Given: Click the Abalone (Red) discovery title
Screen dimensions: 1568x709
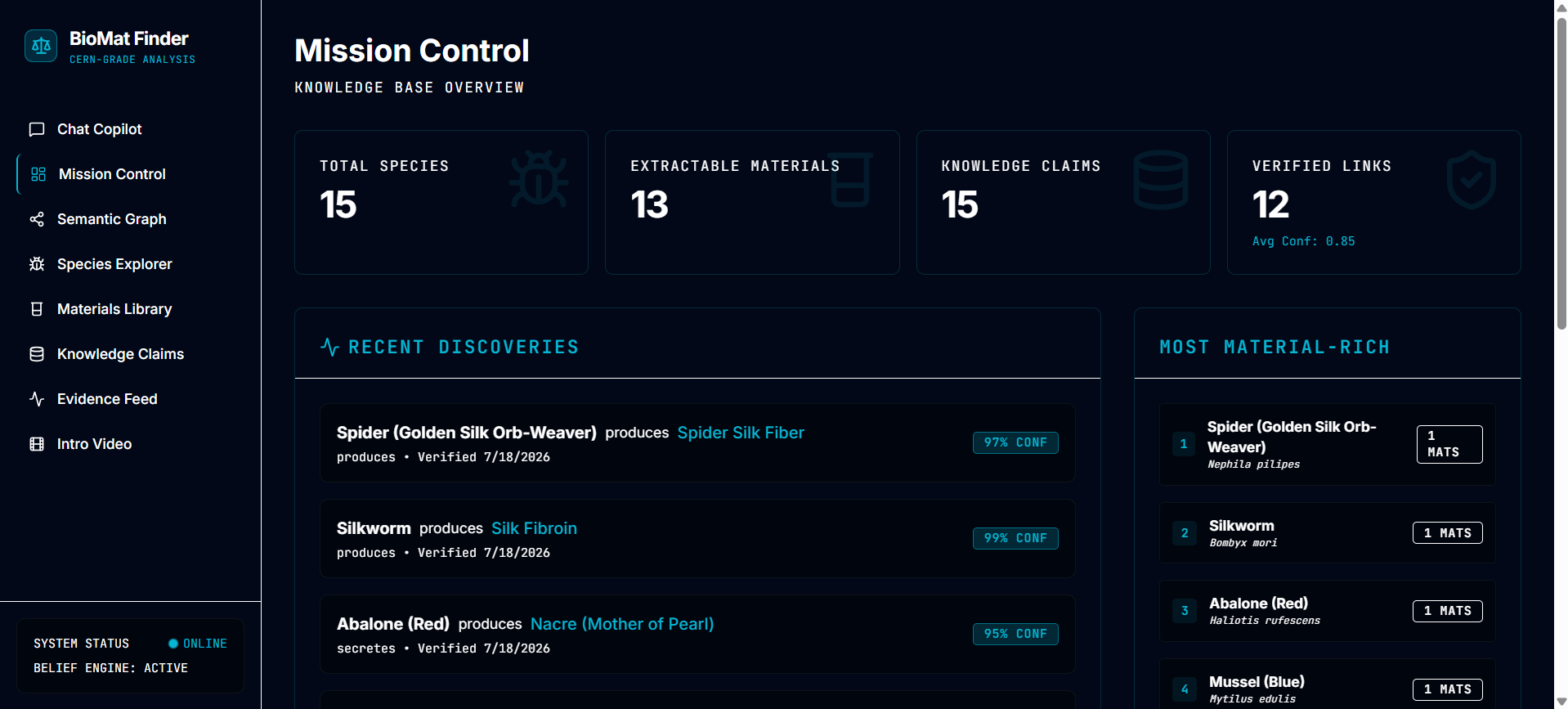Looking at the screenshot, I should (393, 624).
